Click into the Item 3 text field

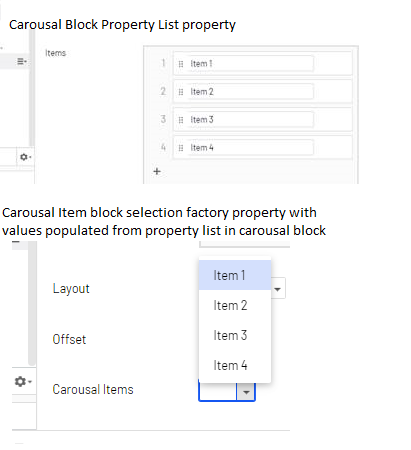click(x=250, y=120)
